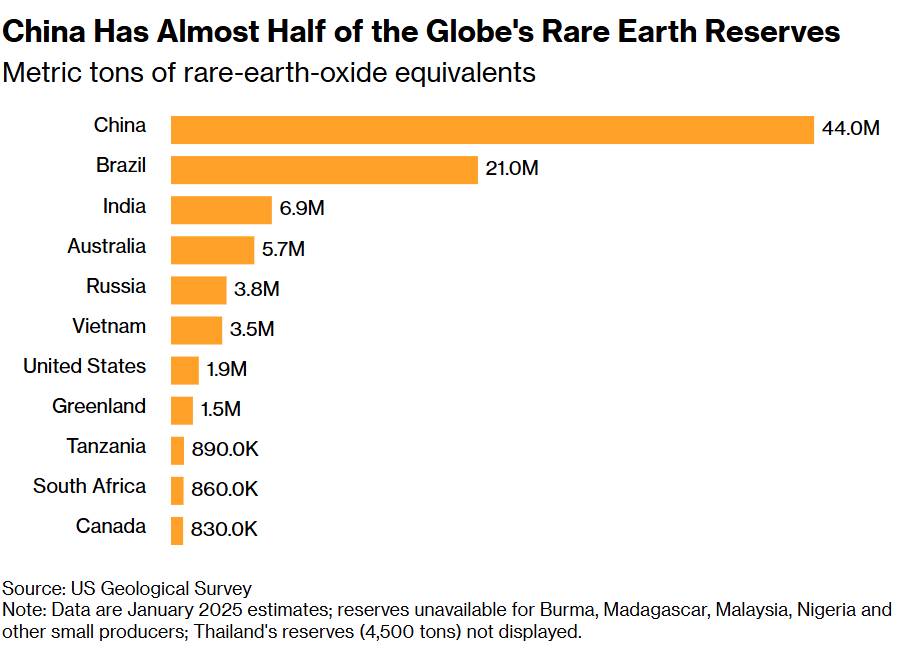Click the subtitle about rare-earth-oxide equivalents
This screenshot has height=662, width=902.
pos(269,73)
